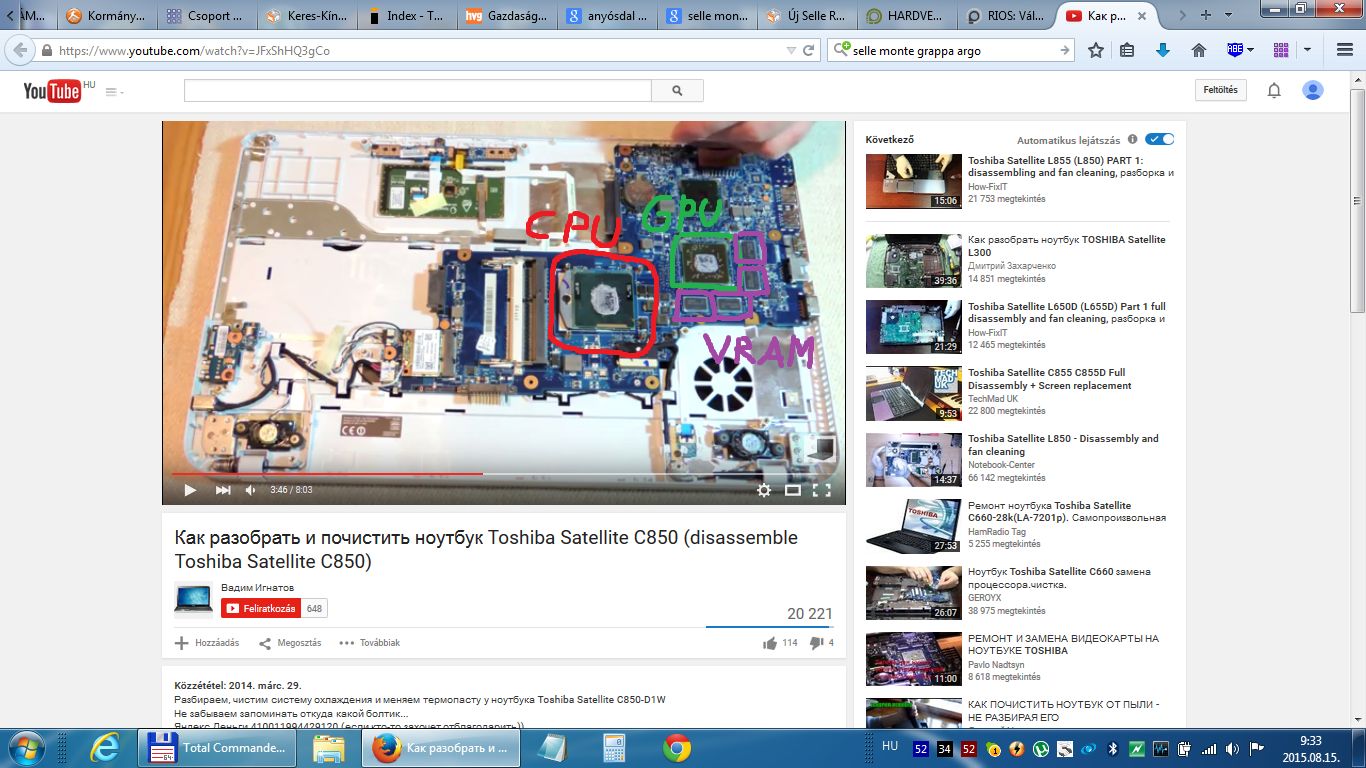Open Toshiba Satellite C660 замена процессора video

click(1059, 578)
